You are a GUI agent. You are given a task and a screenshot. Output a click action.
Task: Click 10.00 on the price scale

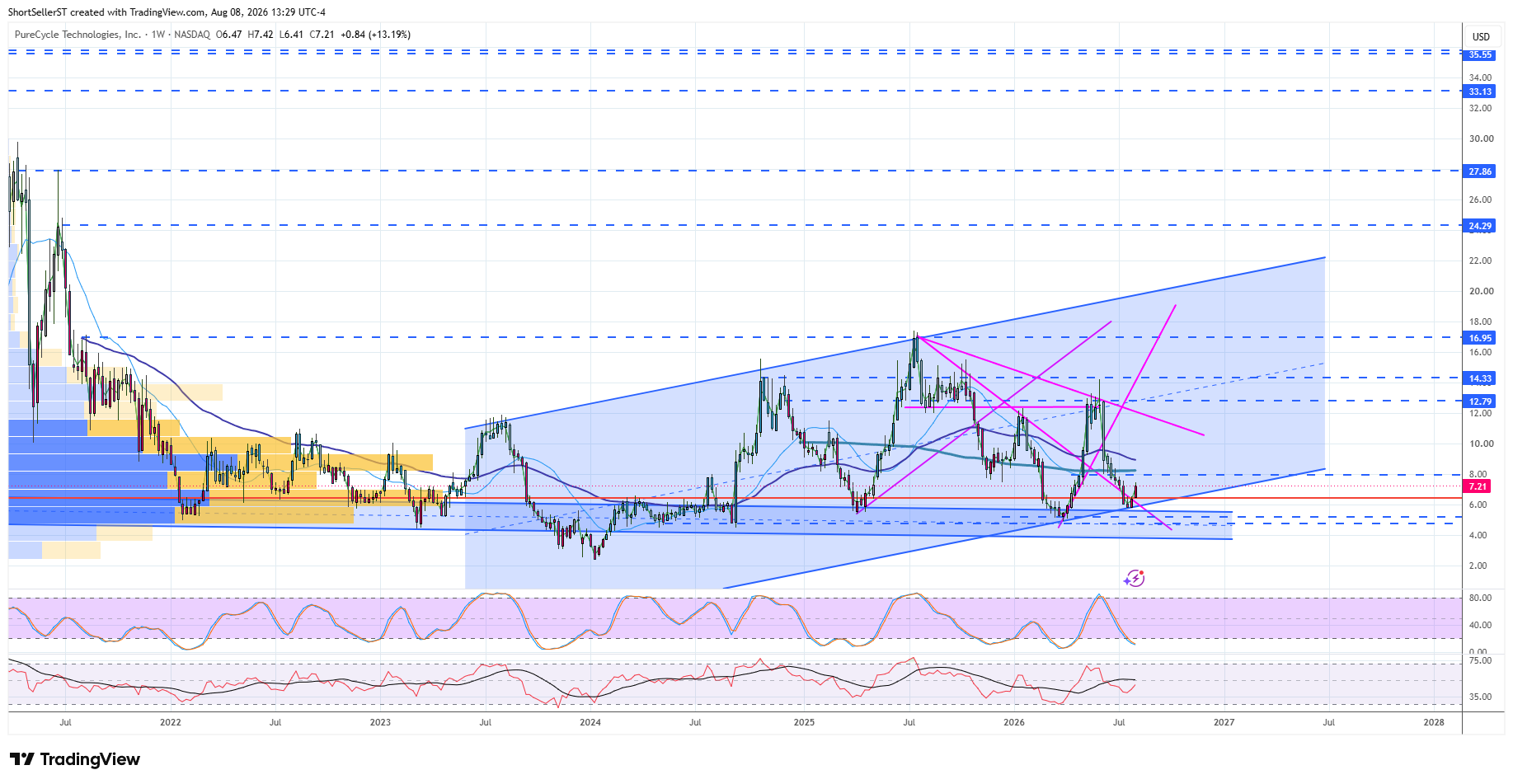tap(1481, 444)
